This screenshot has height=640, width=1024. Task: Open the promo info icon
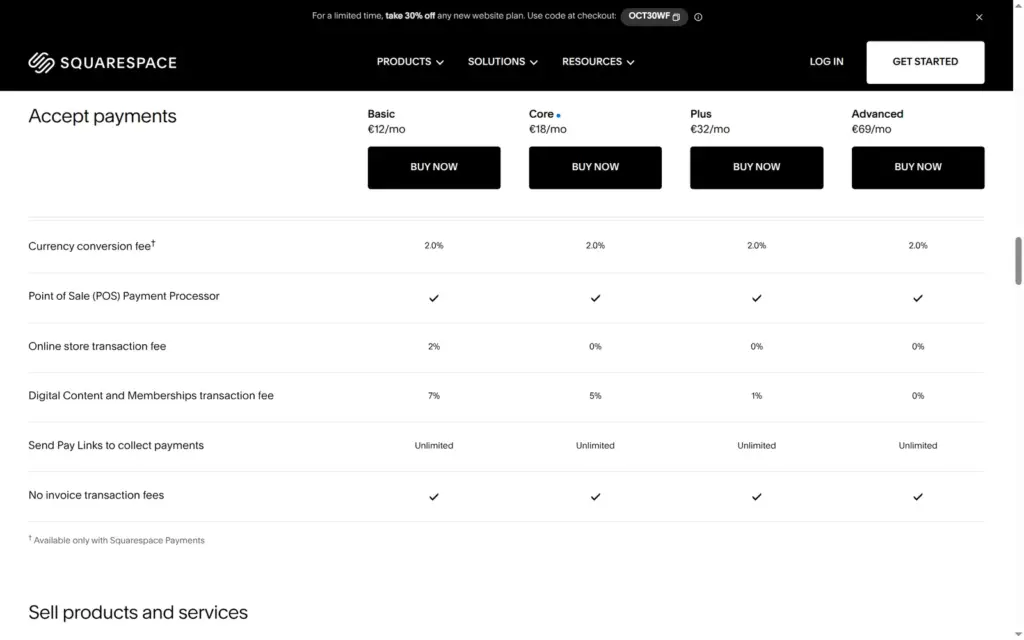[x=698, y=17]
